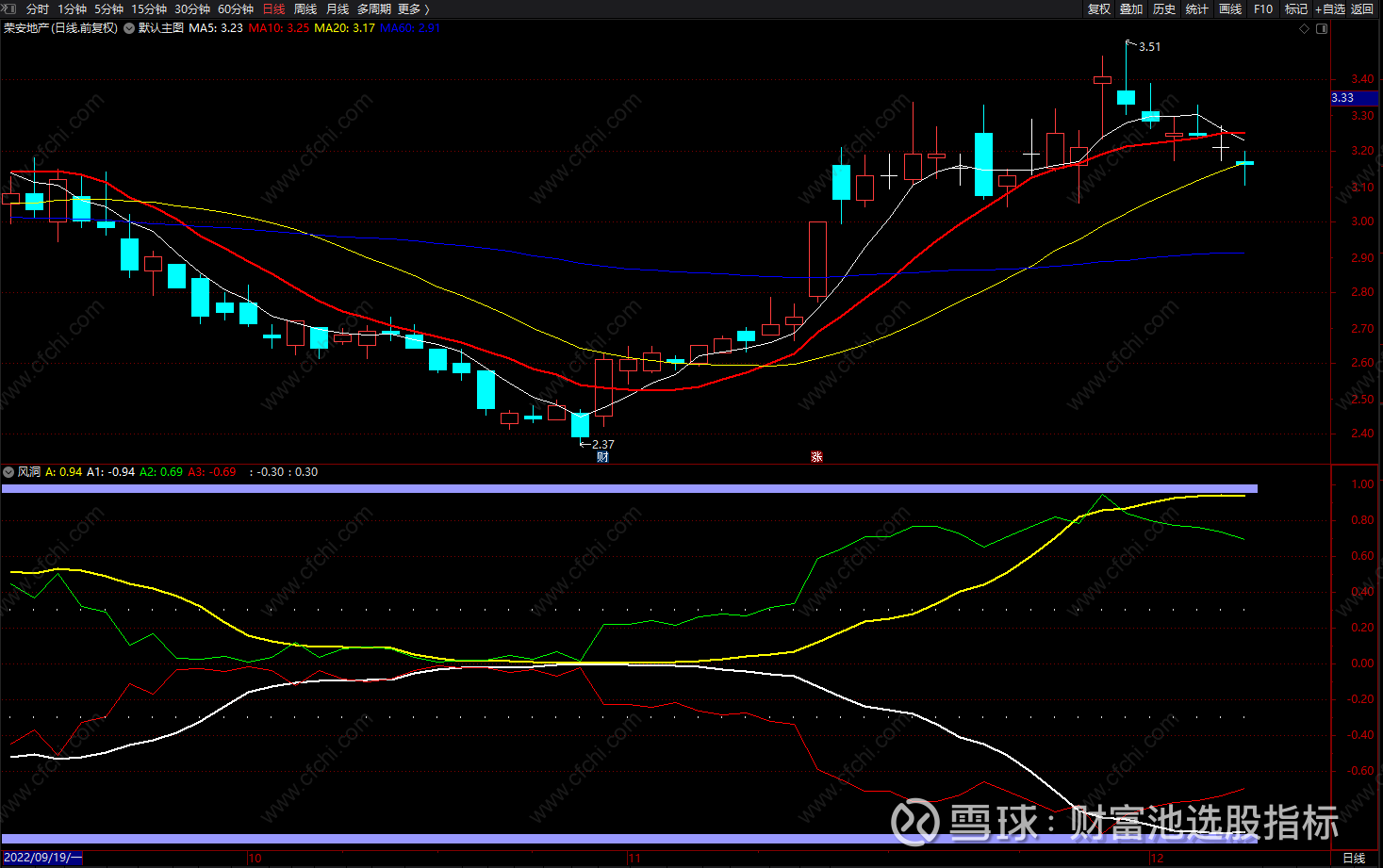Select the 60分钟 period tab

point(236,8)
